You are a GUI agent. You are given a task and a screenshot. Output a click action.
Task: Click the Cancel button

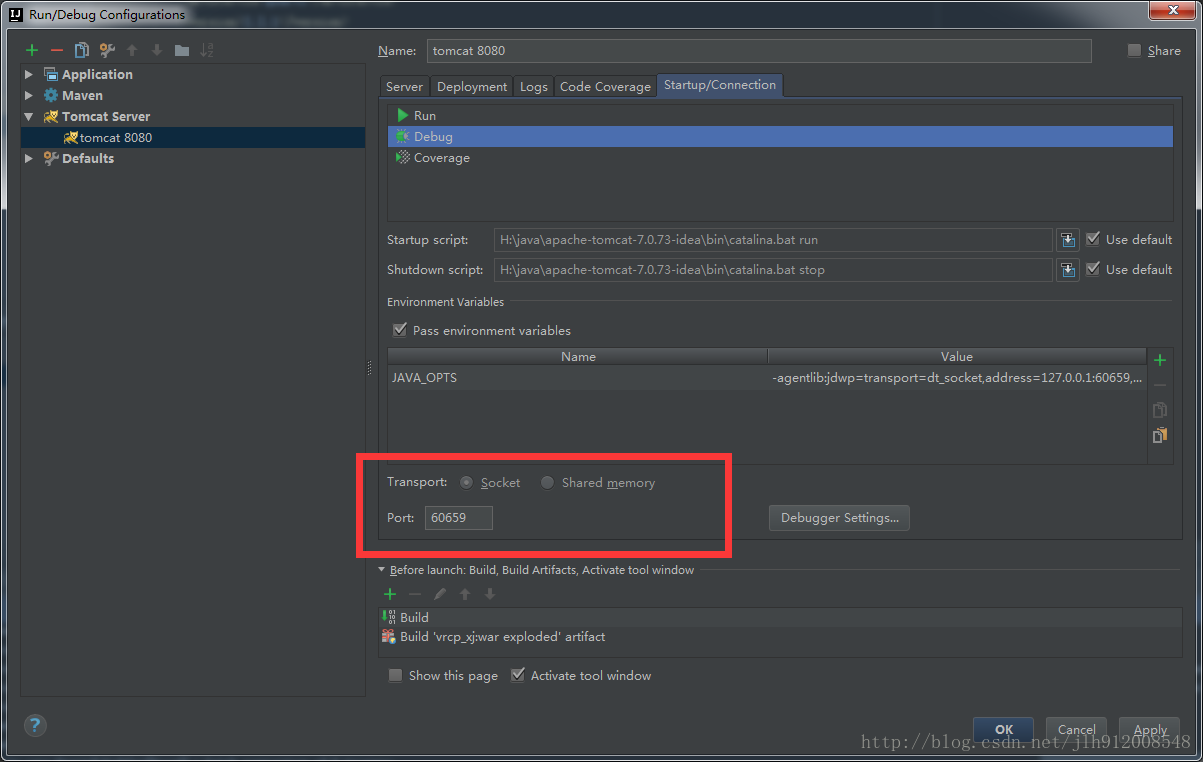pos(1077,729)
